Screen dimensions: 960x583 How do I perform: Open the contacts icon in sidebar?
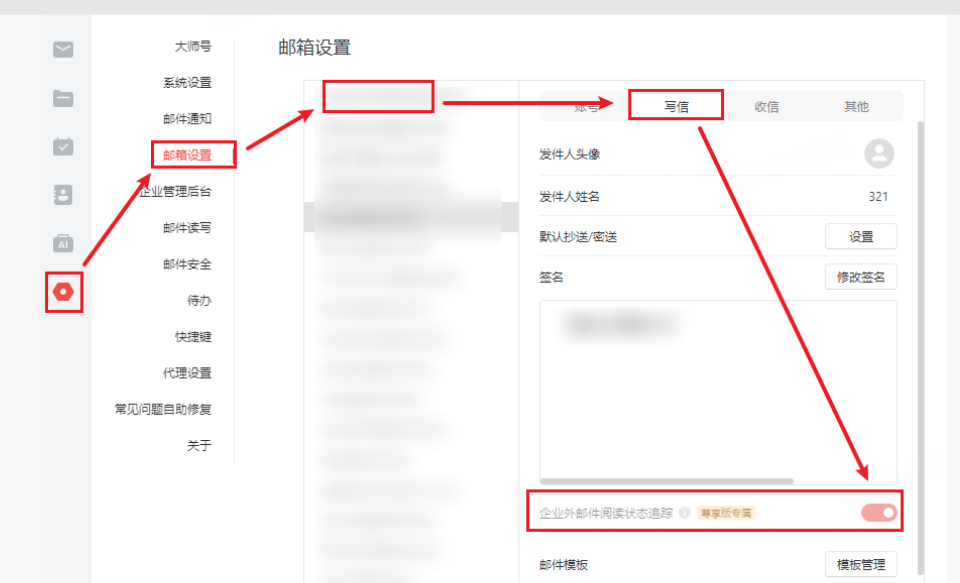(63, 195)
